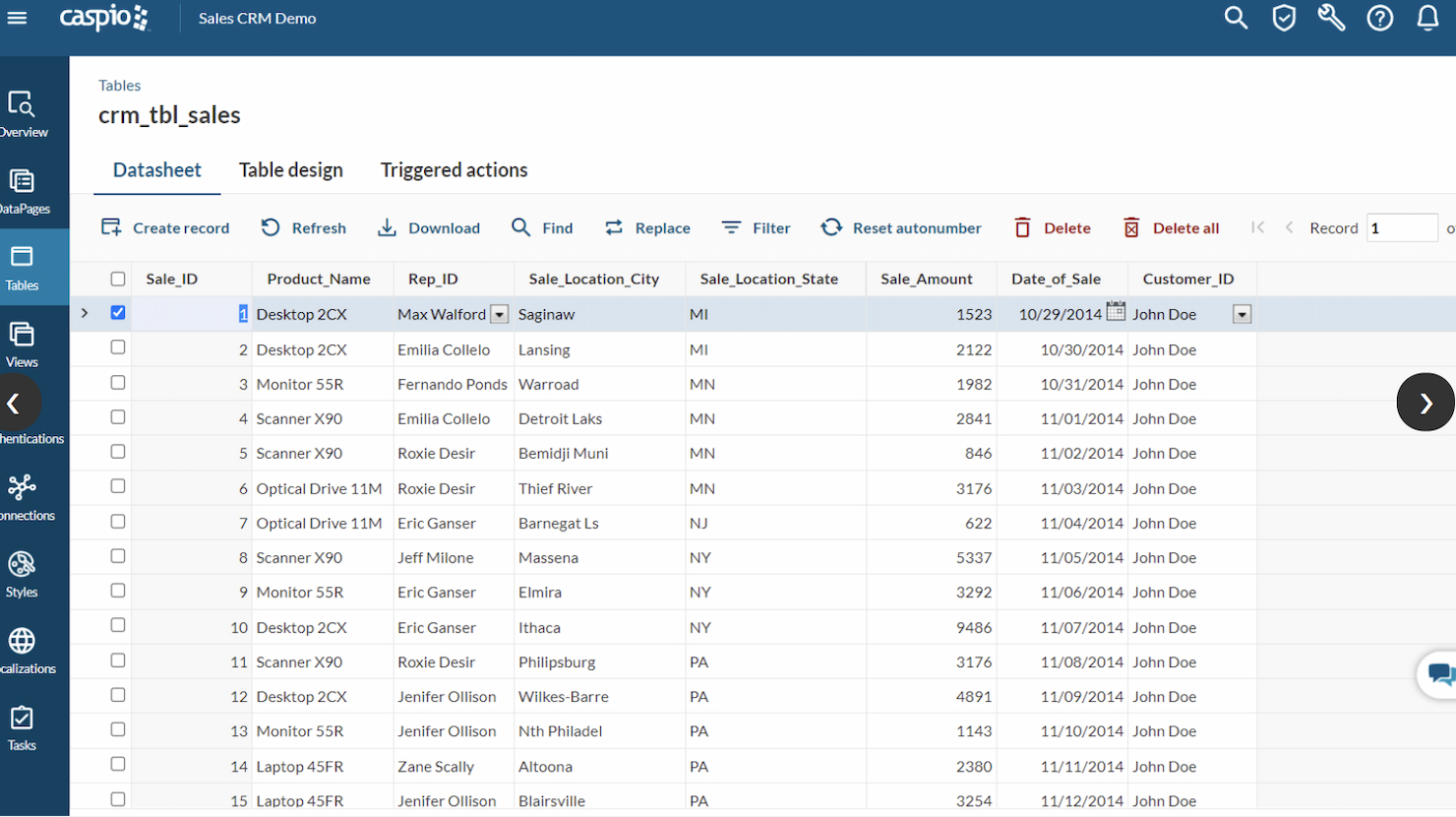Click the Record number input field

(x=1402, y=227)
